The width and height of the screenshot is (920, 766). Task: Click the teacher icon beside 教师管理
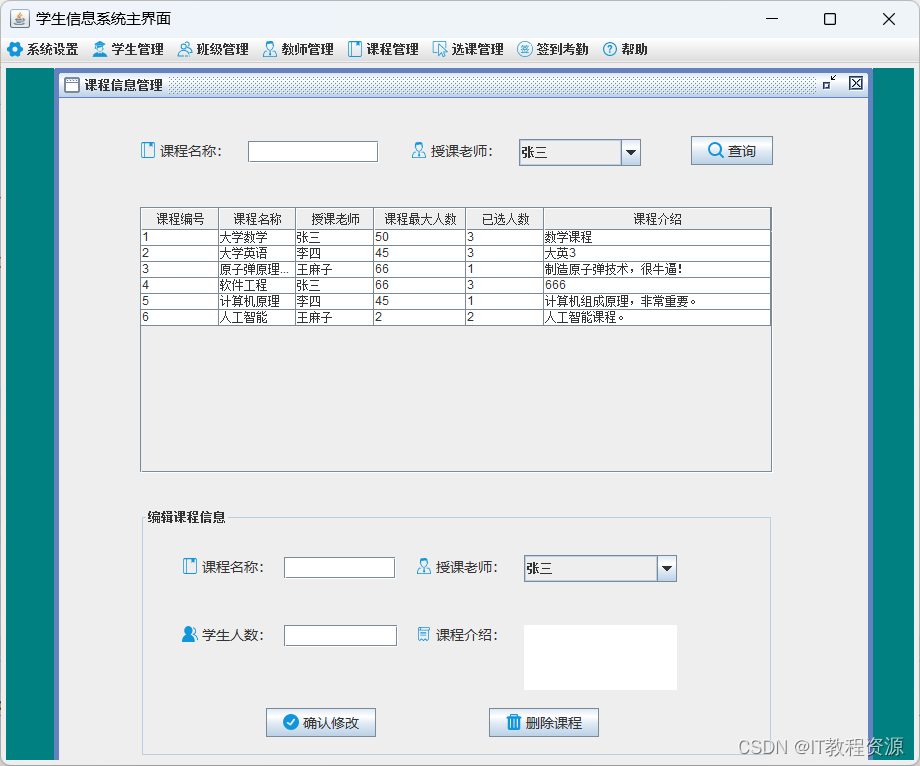[270, 49]
